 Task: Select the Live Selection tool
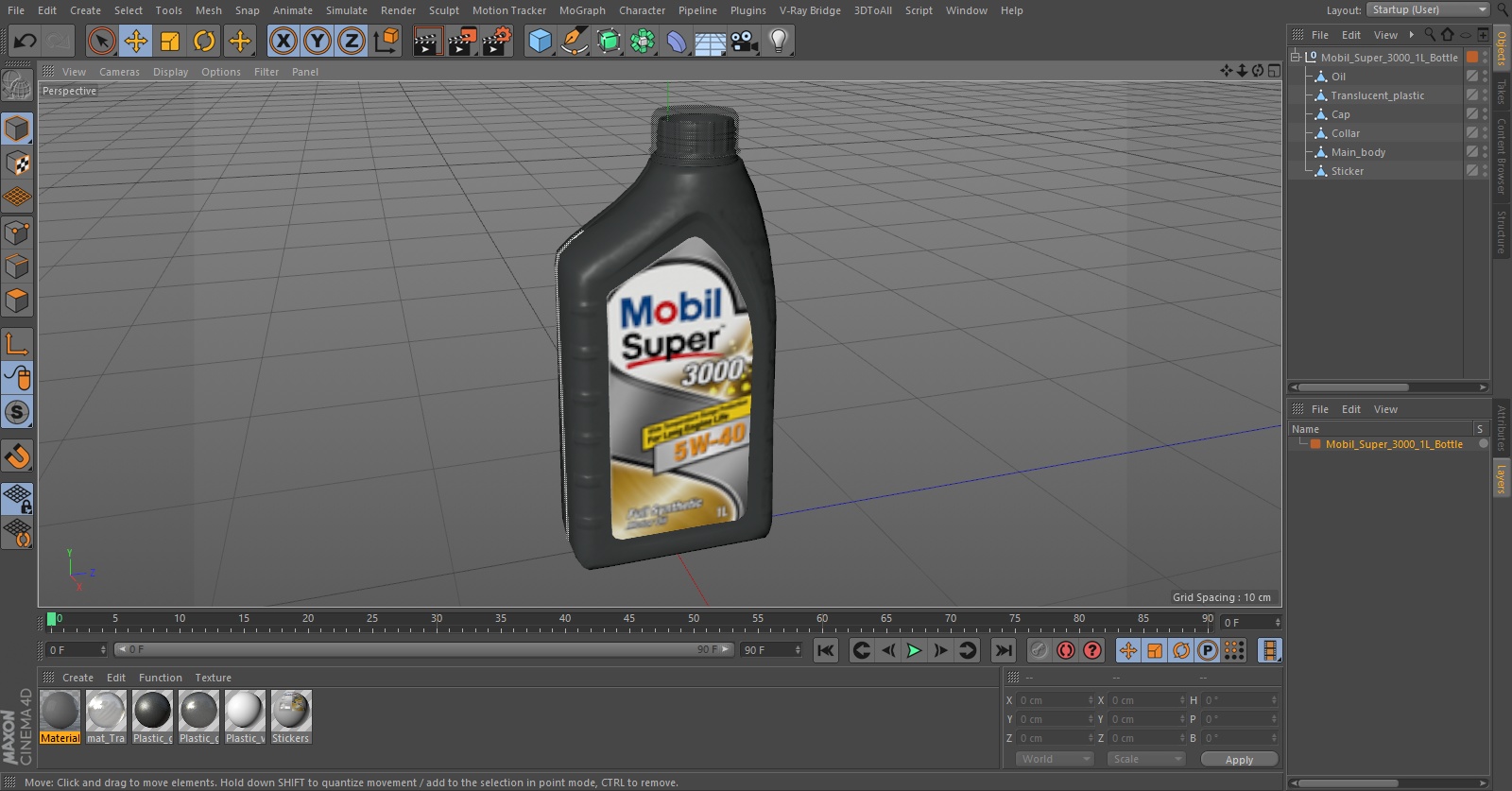[101, 41]
